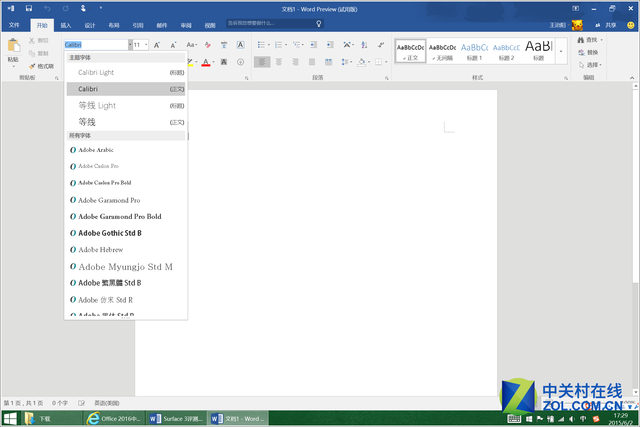
Task: Click the smiley feedback icon
Action: (x=631, y=25)
